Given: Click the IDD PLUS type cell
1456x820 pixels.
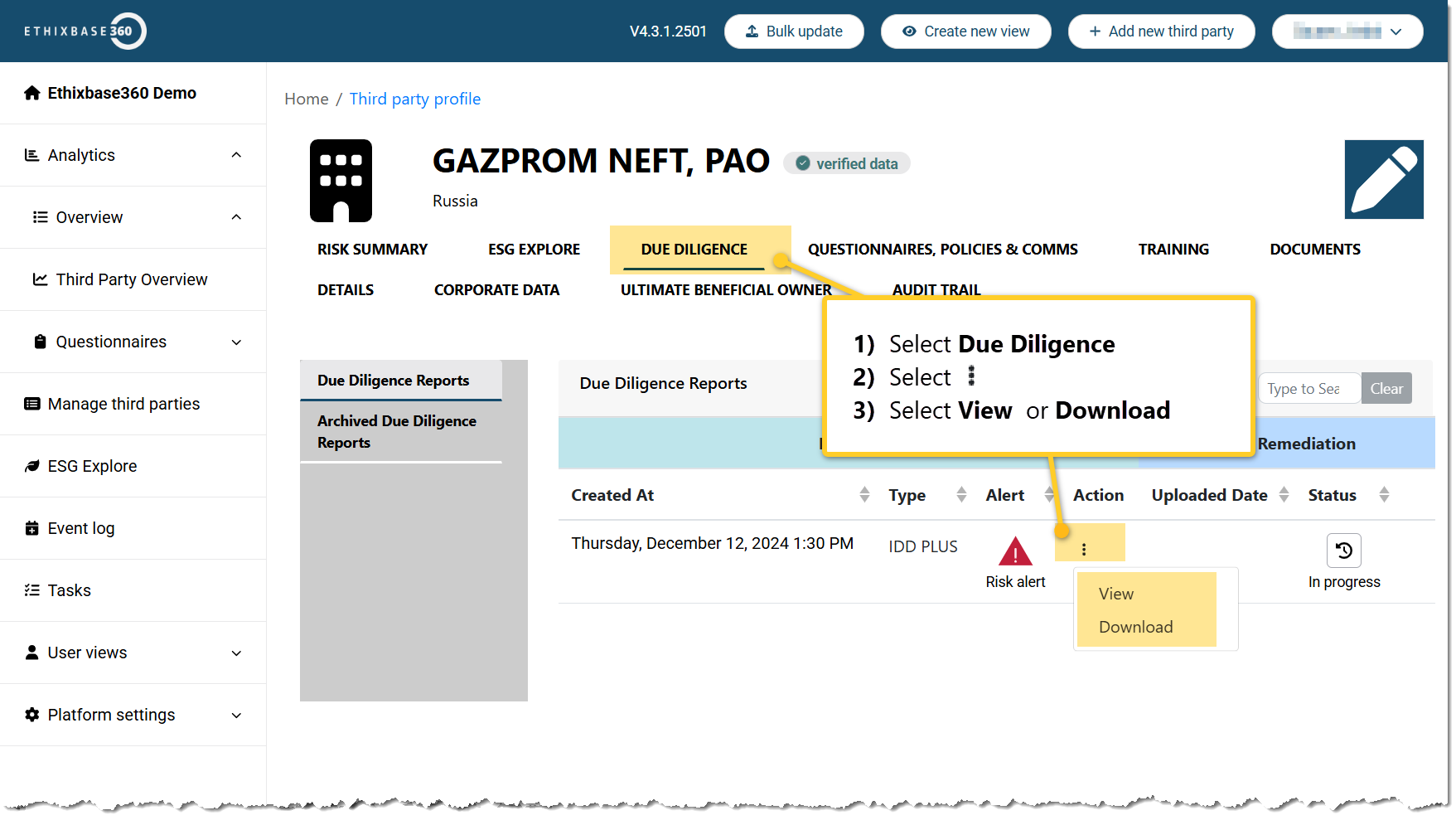Looking at the screenshot, I should [x=923, y=546].
